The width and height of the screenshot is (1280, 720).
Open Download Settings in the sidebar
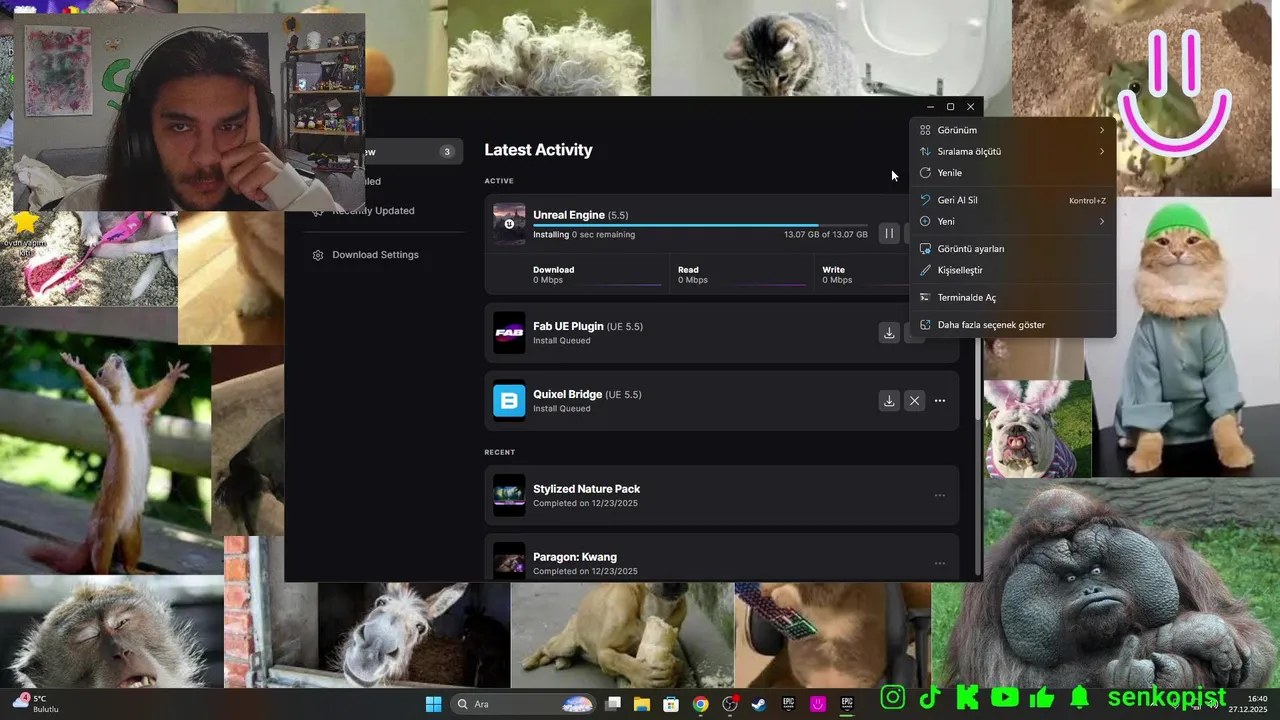point(375,255)
